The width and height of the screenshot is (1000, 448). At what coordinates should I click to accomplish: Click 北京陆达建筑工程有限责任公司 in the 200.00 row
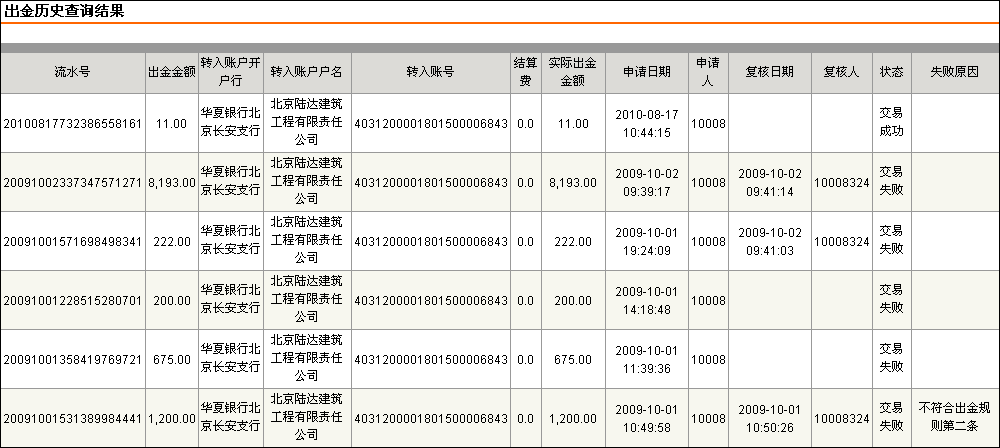click(307, 299)
